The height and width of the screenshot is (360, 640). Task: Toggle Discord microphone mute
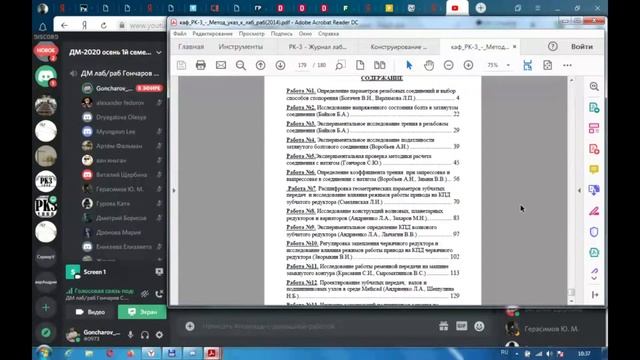coord(131,335)
